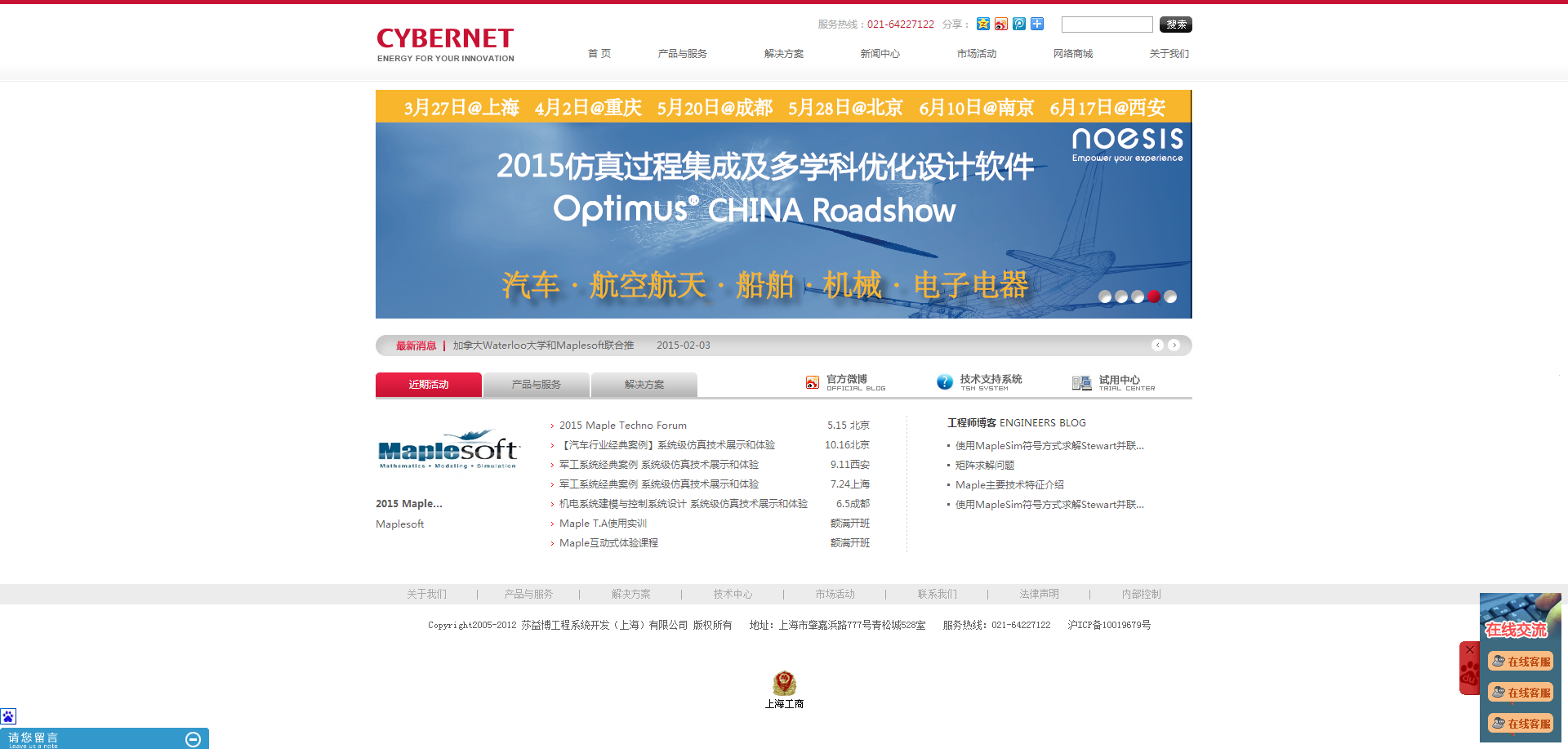Viewport: 1568px width, 749px height.
Task: Open footer 解决方案 link
Action: tap(630, 595)
